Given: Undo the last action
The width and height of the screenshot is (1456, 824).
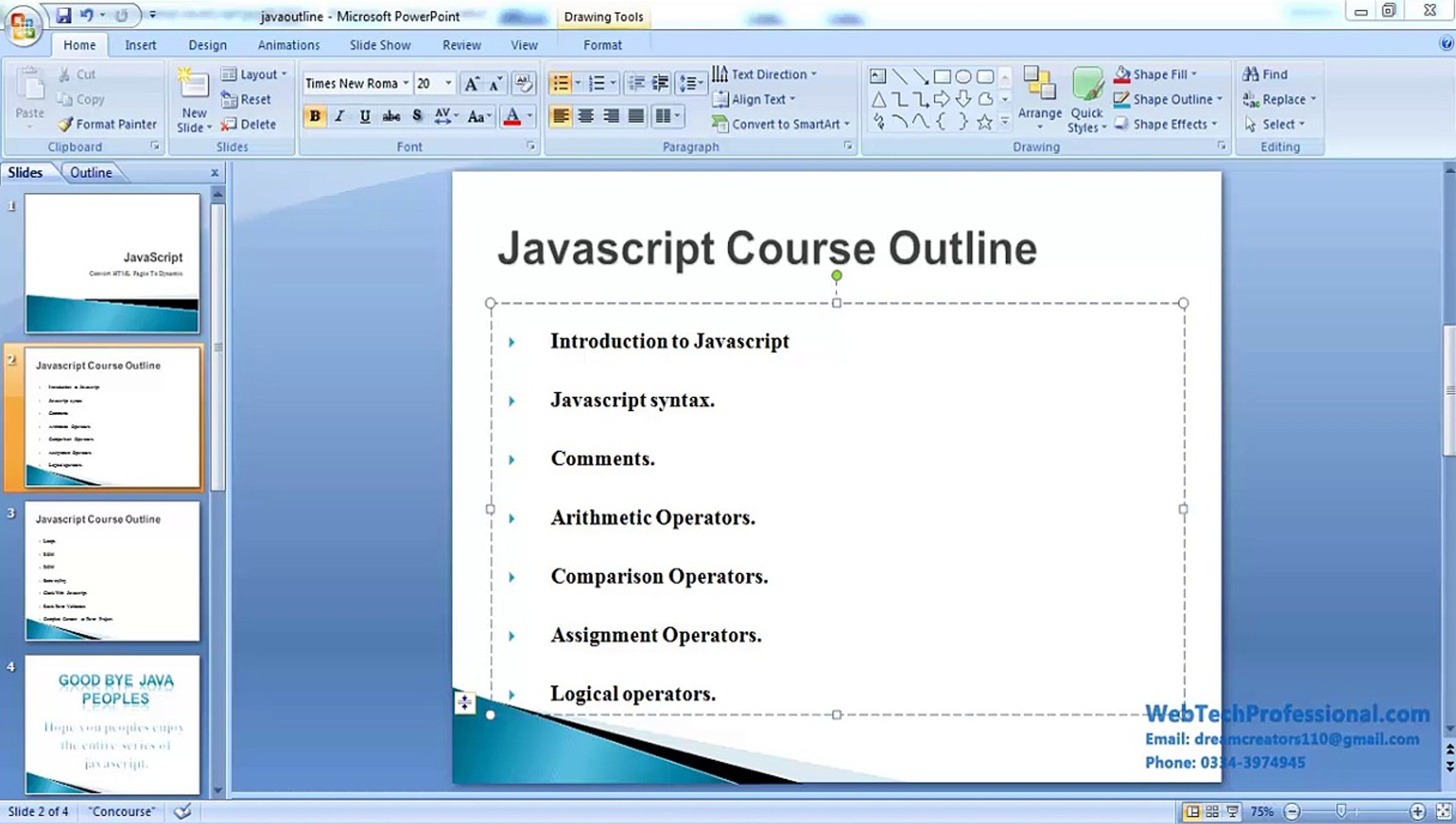Looking at the screenshot, I should (86, 15).
